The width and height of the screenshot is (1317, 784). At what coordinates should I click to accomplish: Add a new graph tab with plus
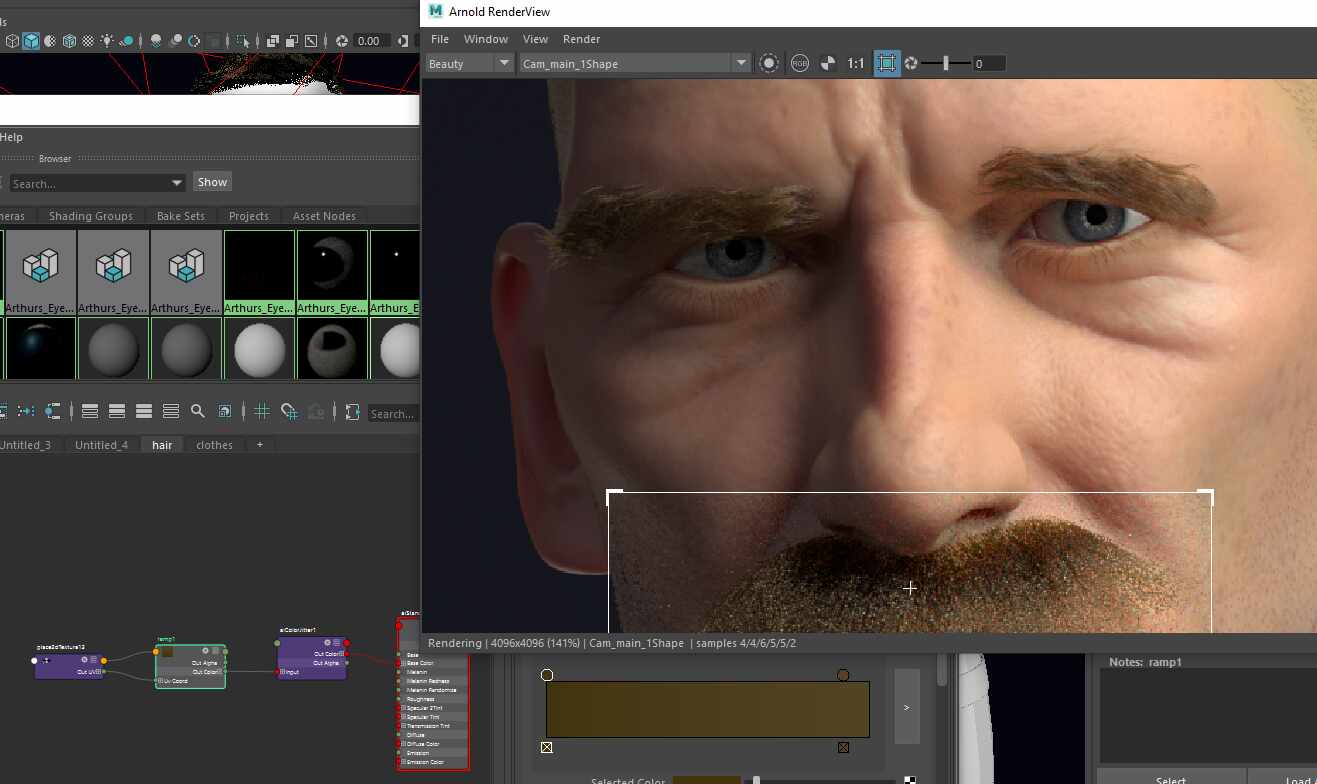pyautogui.click(x=260, y=445)
